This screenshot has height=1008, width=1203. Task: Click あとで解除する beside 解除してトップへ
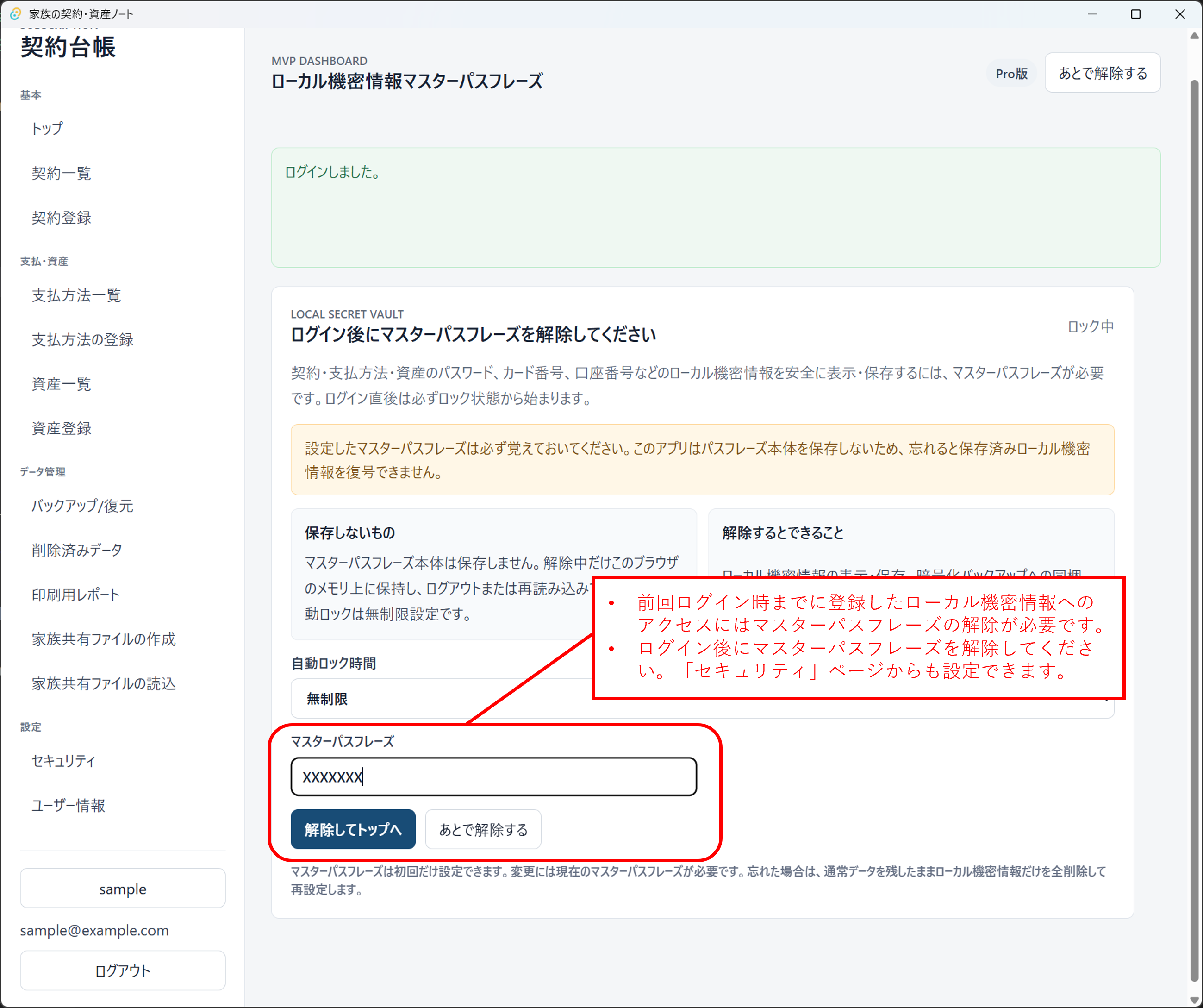pos(483,829)
